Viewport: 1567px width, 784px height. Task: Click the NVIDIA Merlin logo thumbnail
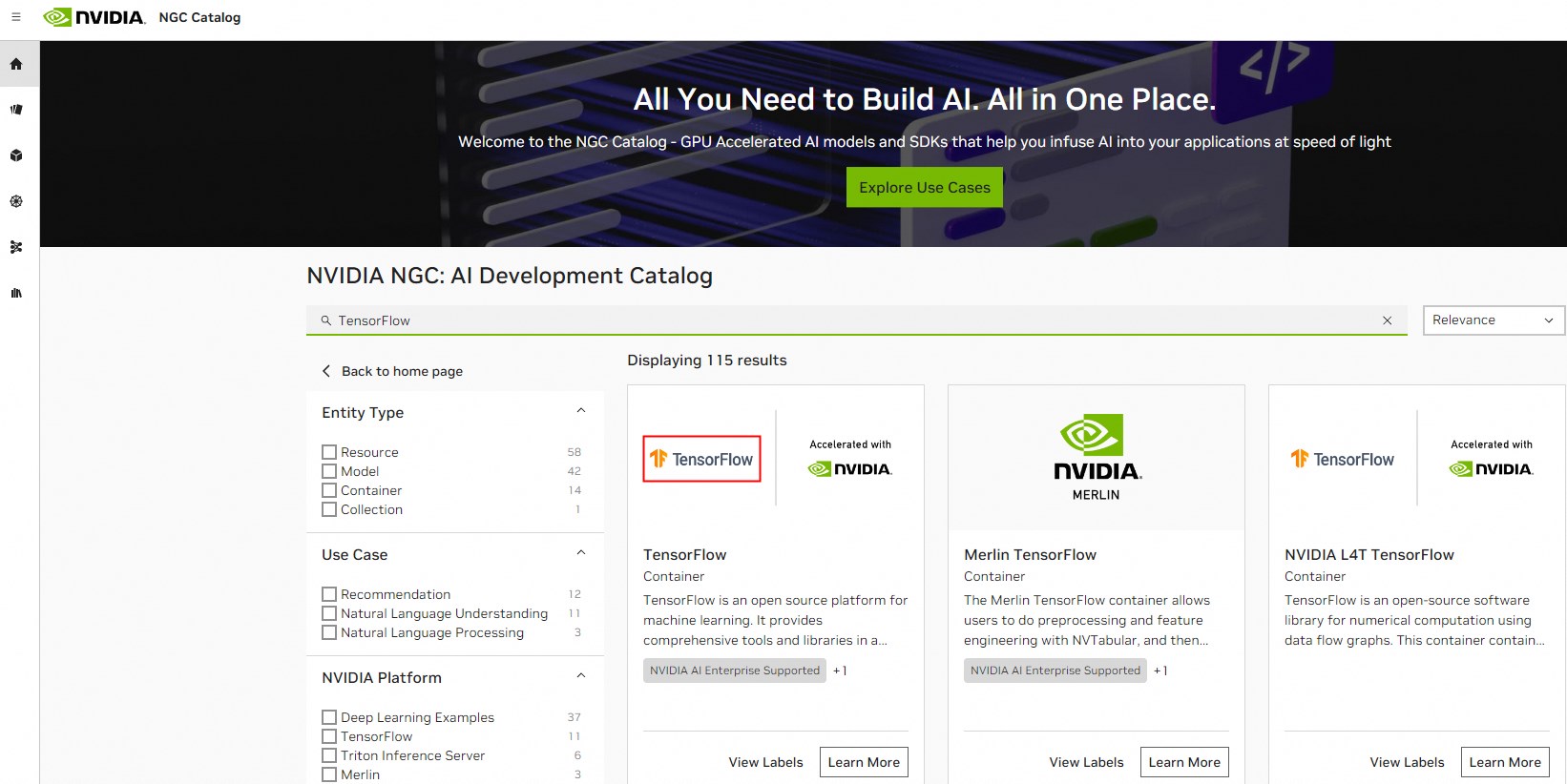coord(1097,458)
